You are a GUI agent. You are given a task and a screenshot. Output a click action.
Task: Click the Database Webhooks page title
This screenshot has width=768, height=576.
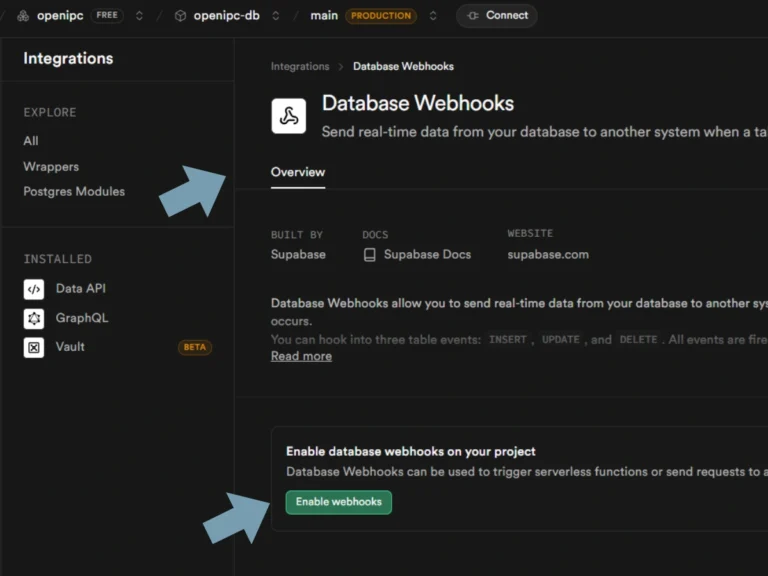pyautogui.click(x=418, y=103)
